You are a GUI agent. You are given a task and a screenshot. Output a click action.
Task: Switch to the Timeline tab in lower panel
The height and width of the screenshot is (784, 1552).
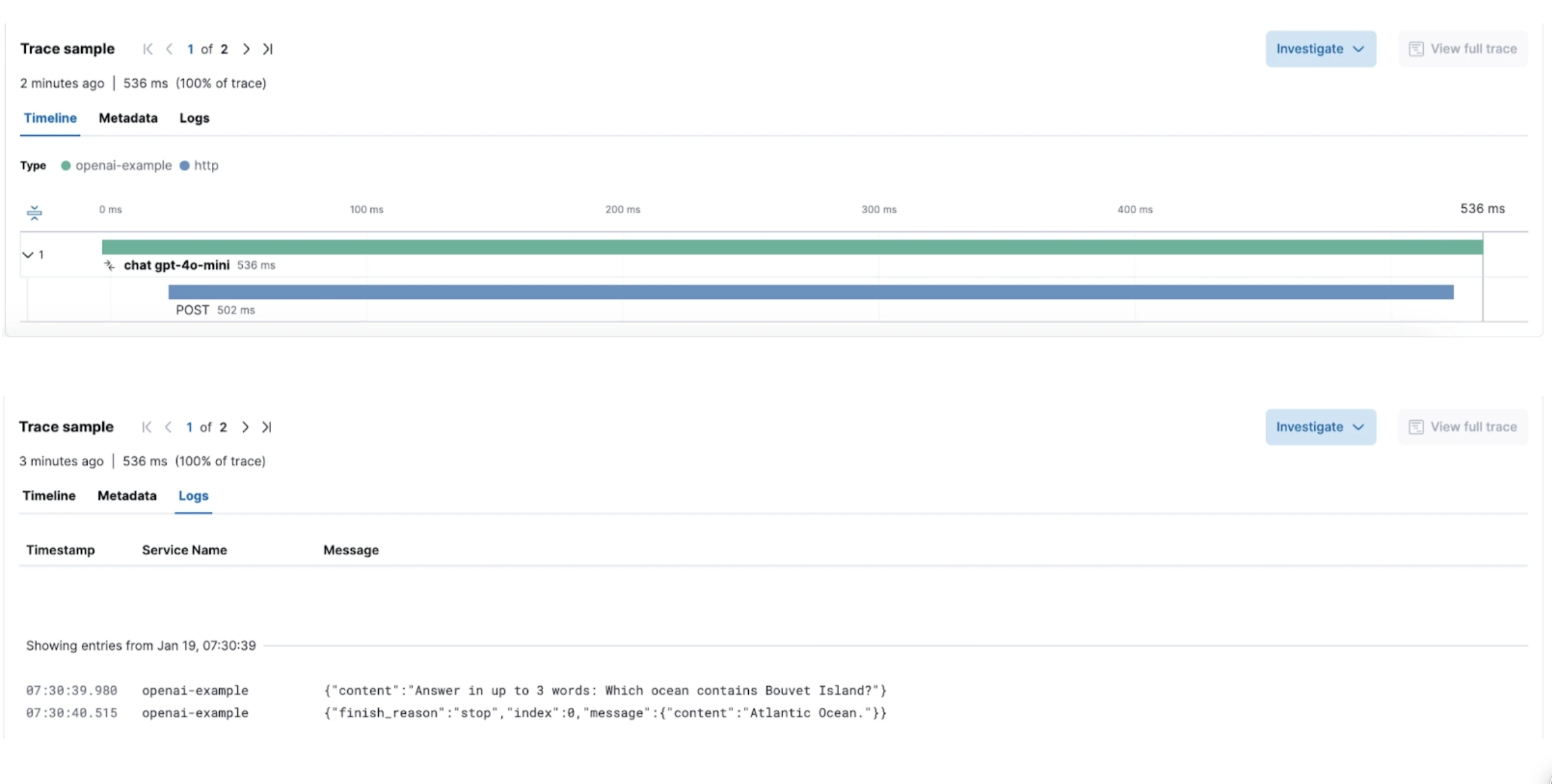point(49,496)
